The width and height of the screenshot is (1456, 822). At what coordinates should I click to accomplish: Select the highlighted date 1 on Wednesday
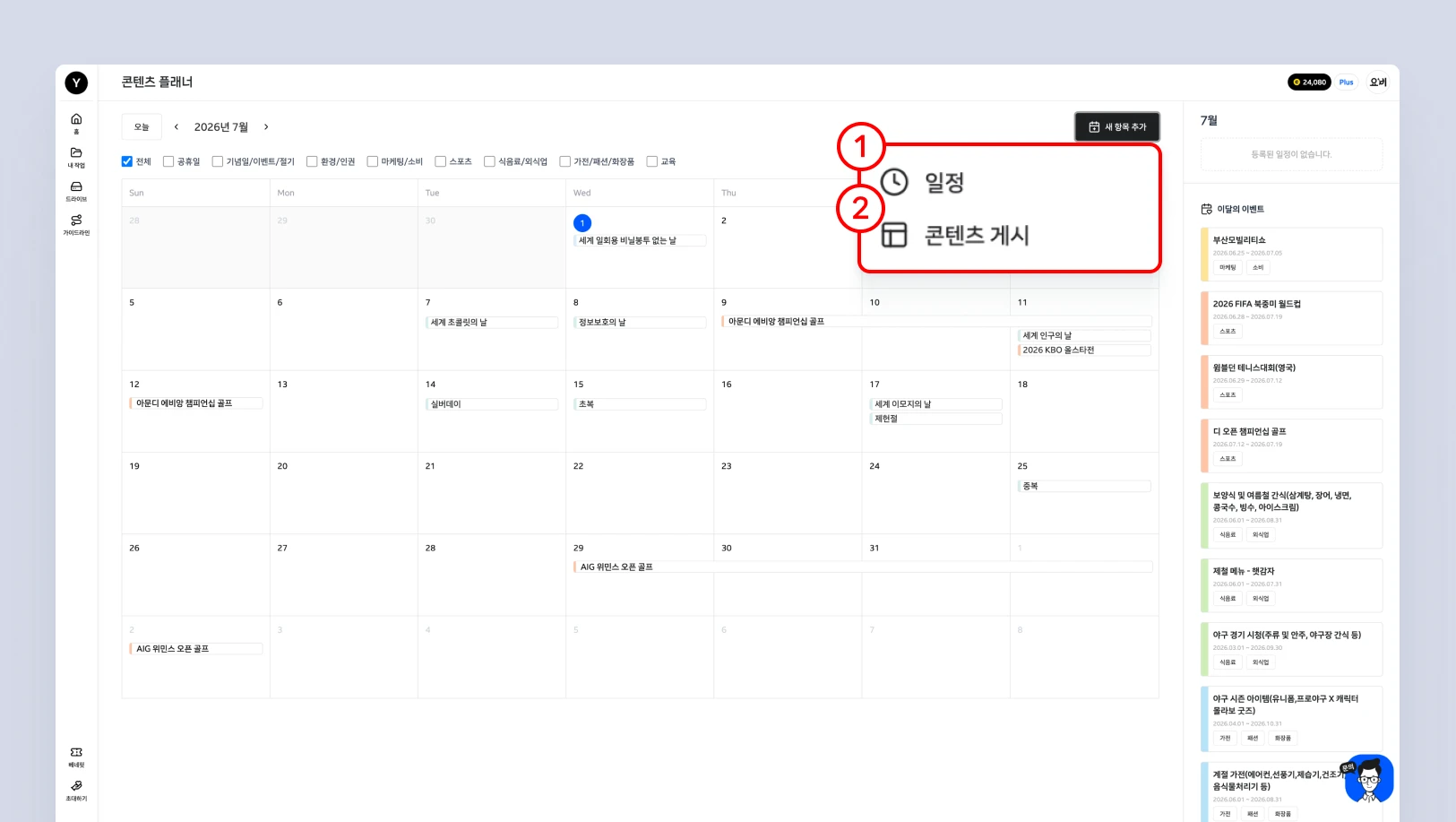582,222
